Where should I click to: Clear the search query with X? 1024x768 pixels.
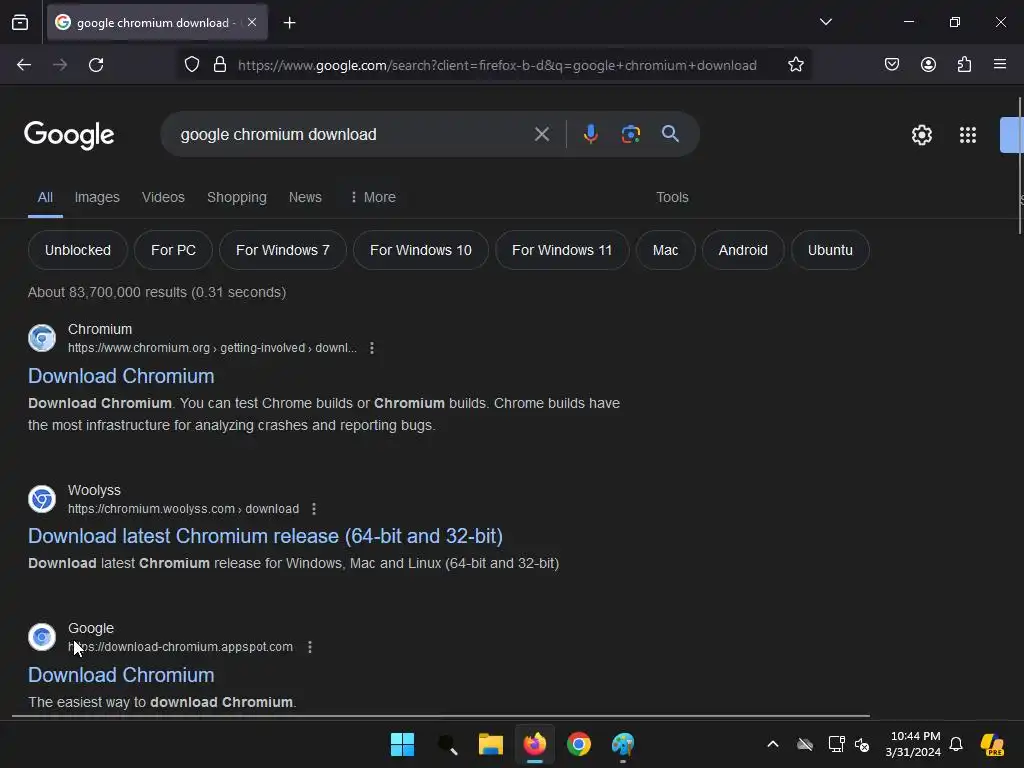[x=541, y=135]
